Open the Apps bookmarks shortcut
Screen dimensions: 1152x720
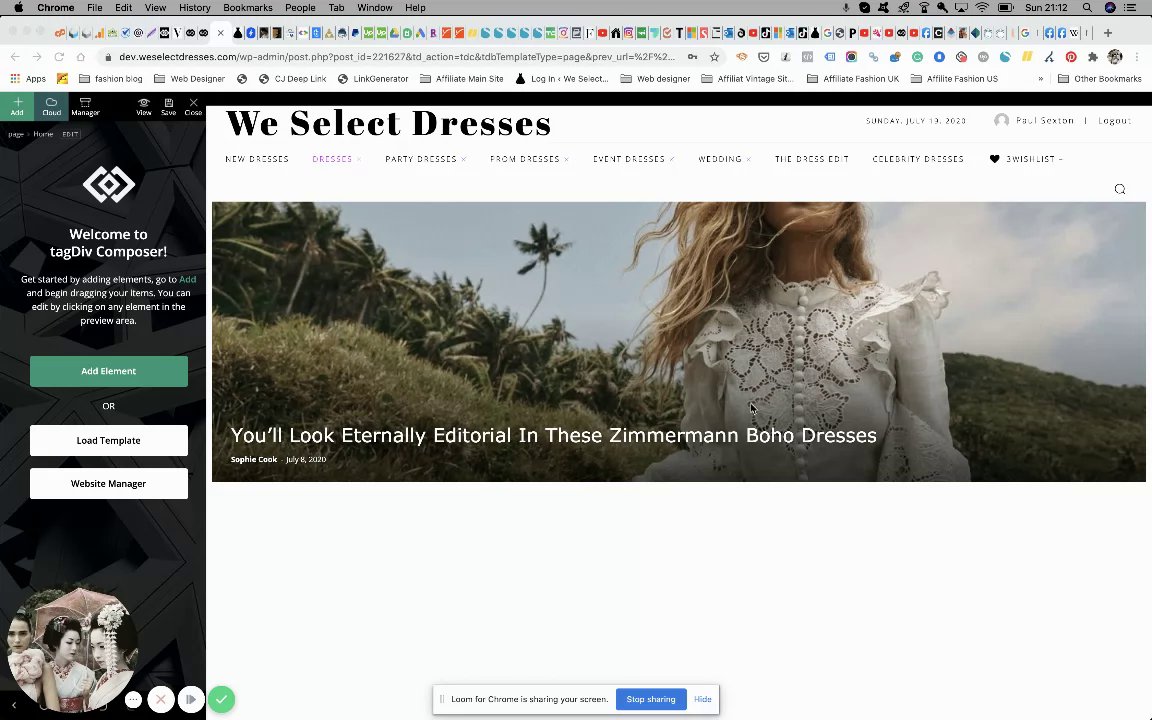28,79
